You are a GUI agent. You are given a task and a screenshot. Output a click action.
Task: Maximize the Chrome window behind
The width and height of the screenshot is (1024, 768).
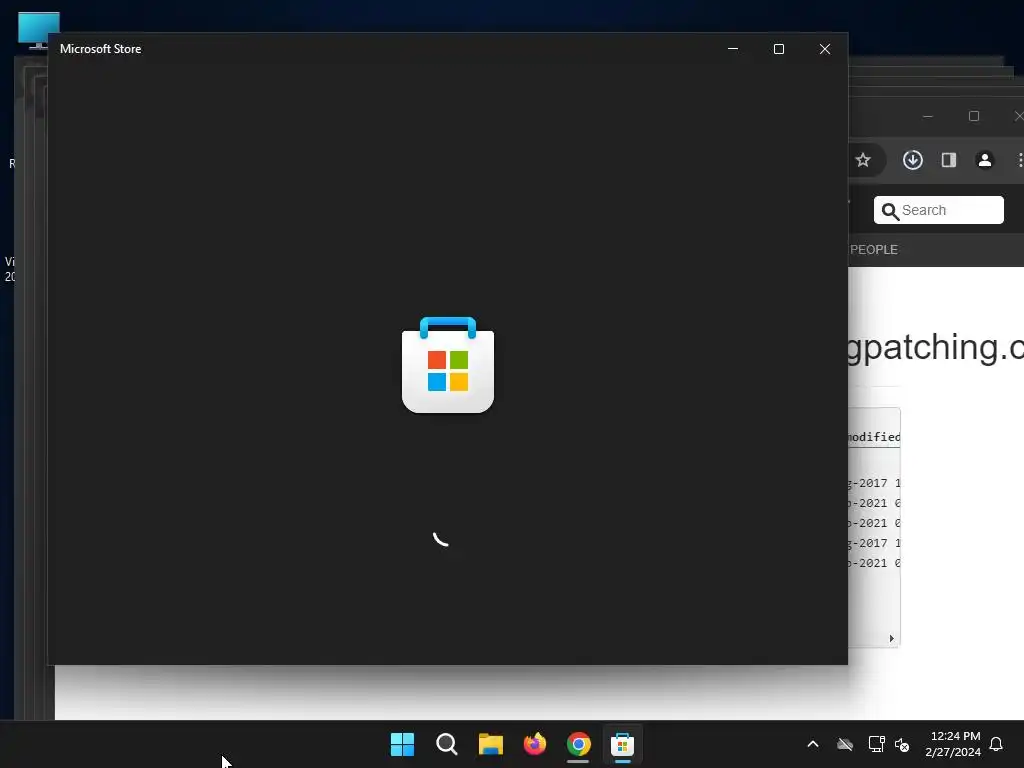(x=974, y=116)
